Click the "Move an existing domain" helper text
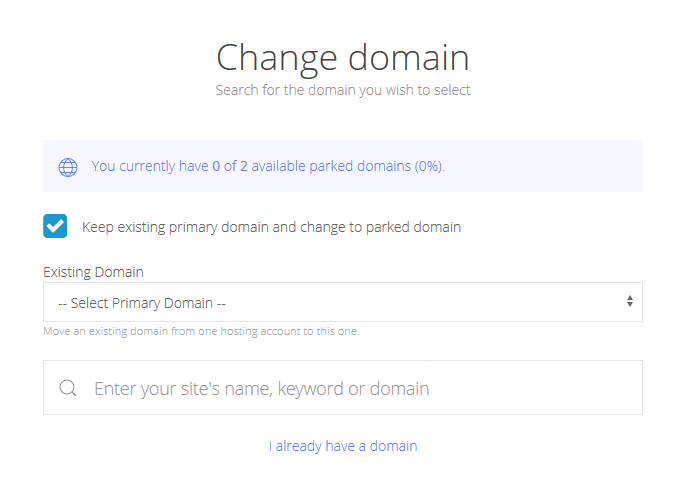Image resolution: width=683 pixels, height=493 pixels. pos(201,331)
